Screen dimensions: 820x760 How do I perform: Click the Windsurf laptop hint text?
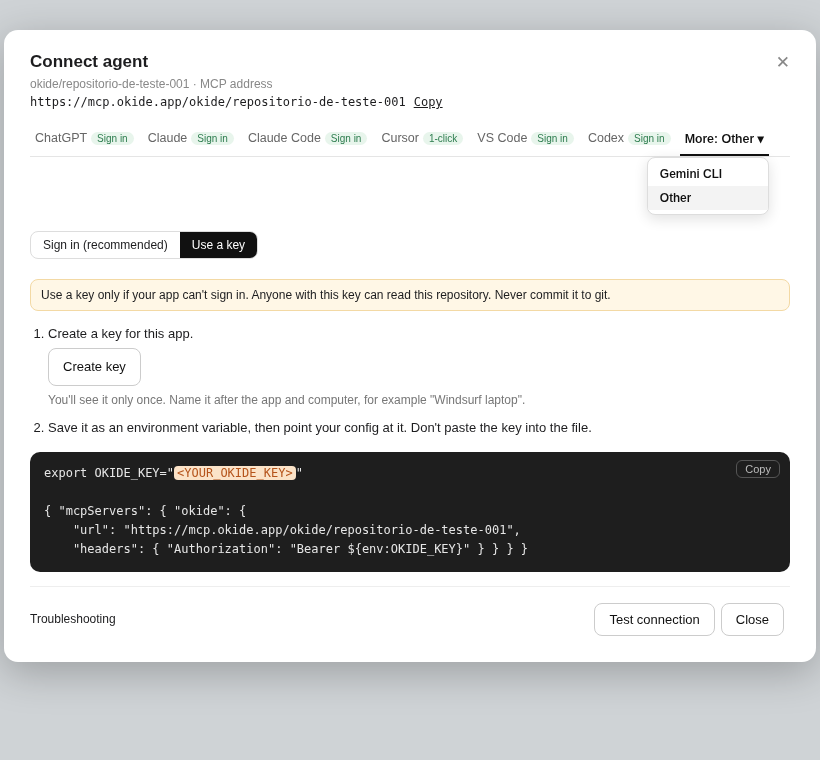(287, 400)
